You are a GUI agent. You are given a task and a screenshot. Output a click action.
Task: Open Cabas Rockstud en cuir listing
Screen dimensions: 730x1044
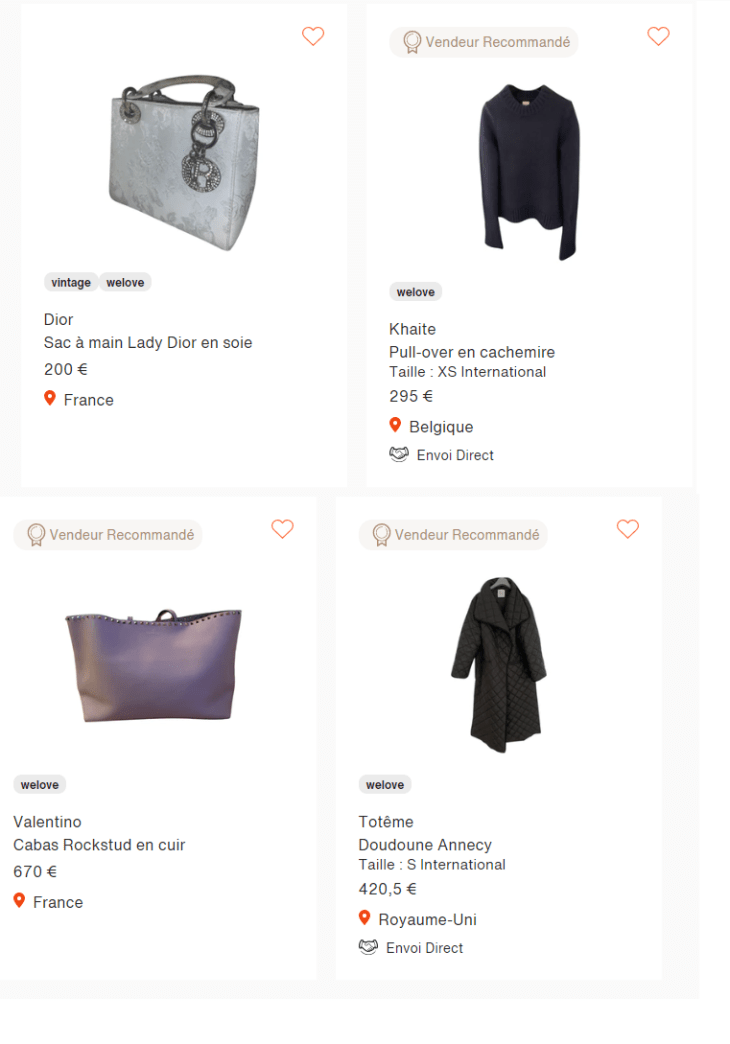click(99, 845)
